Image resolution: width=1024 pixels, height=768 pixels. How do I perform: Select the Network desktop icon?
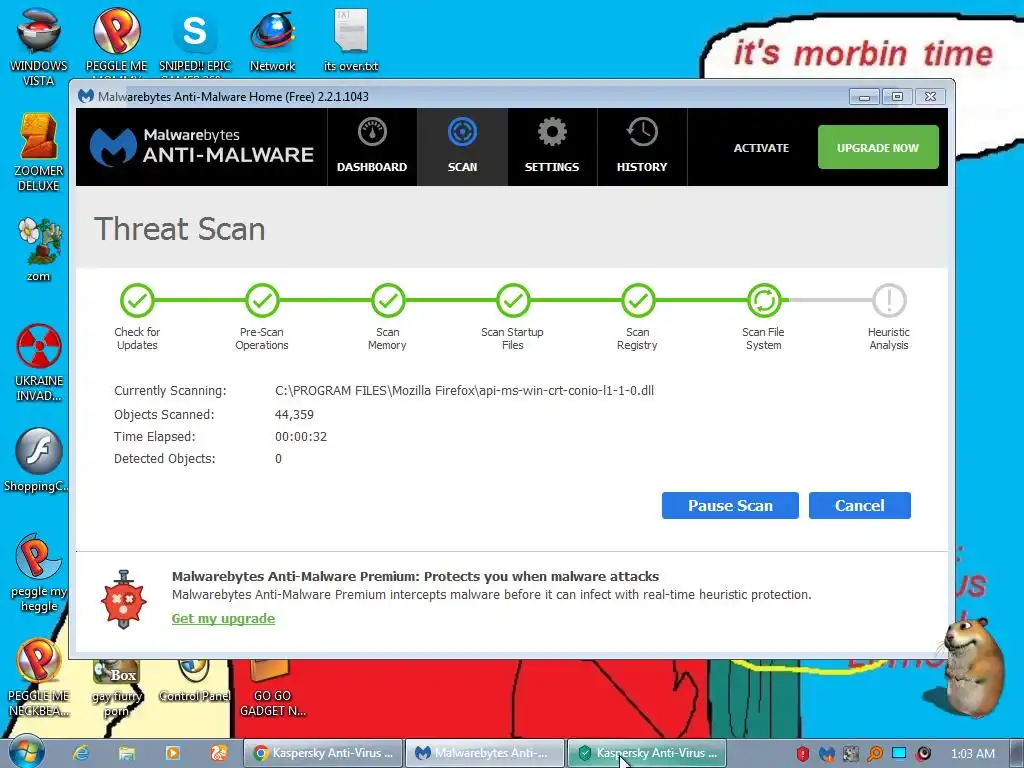(272, 40)
